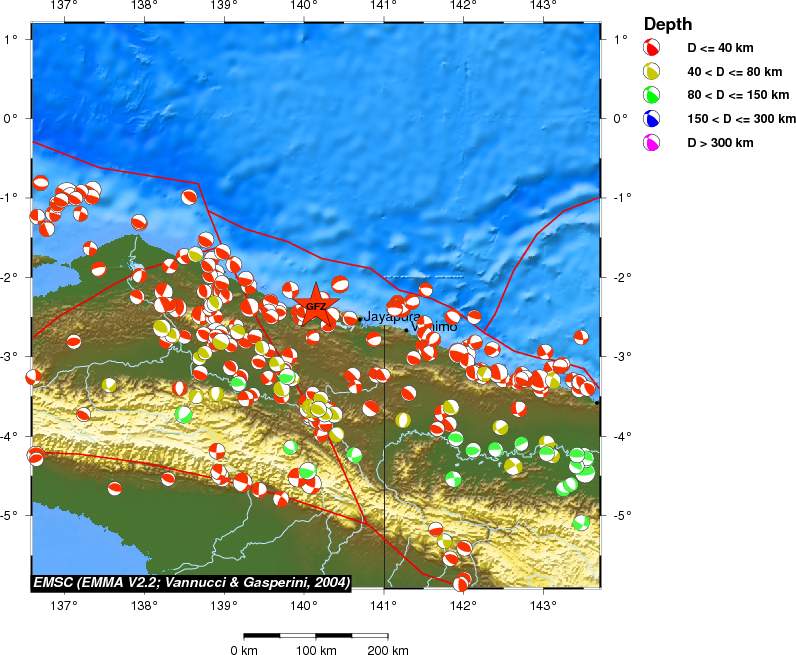The height and width of the screenshot is (655, 796).
Task: Click the 100 km scale bar label
Action: (x=315, y=650)
